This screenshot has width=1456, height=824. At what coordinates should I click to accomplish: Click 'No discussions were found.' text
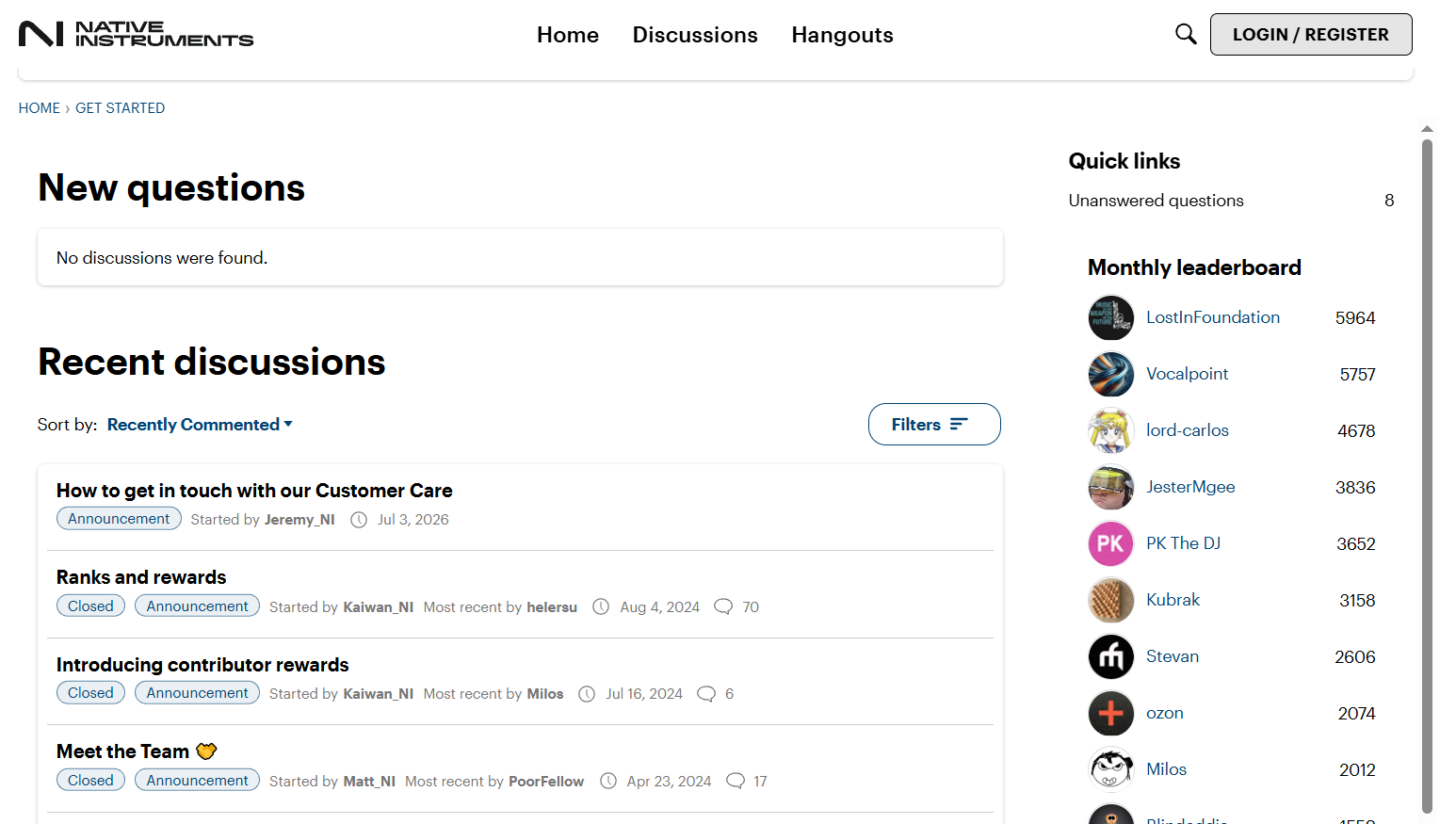click(x=162, y=258)
